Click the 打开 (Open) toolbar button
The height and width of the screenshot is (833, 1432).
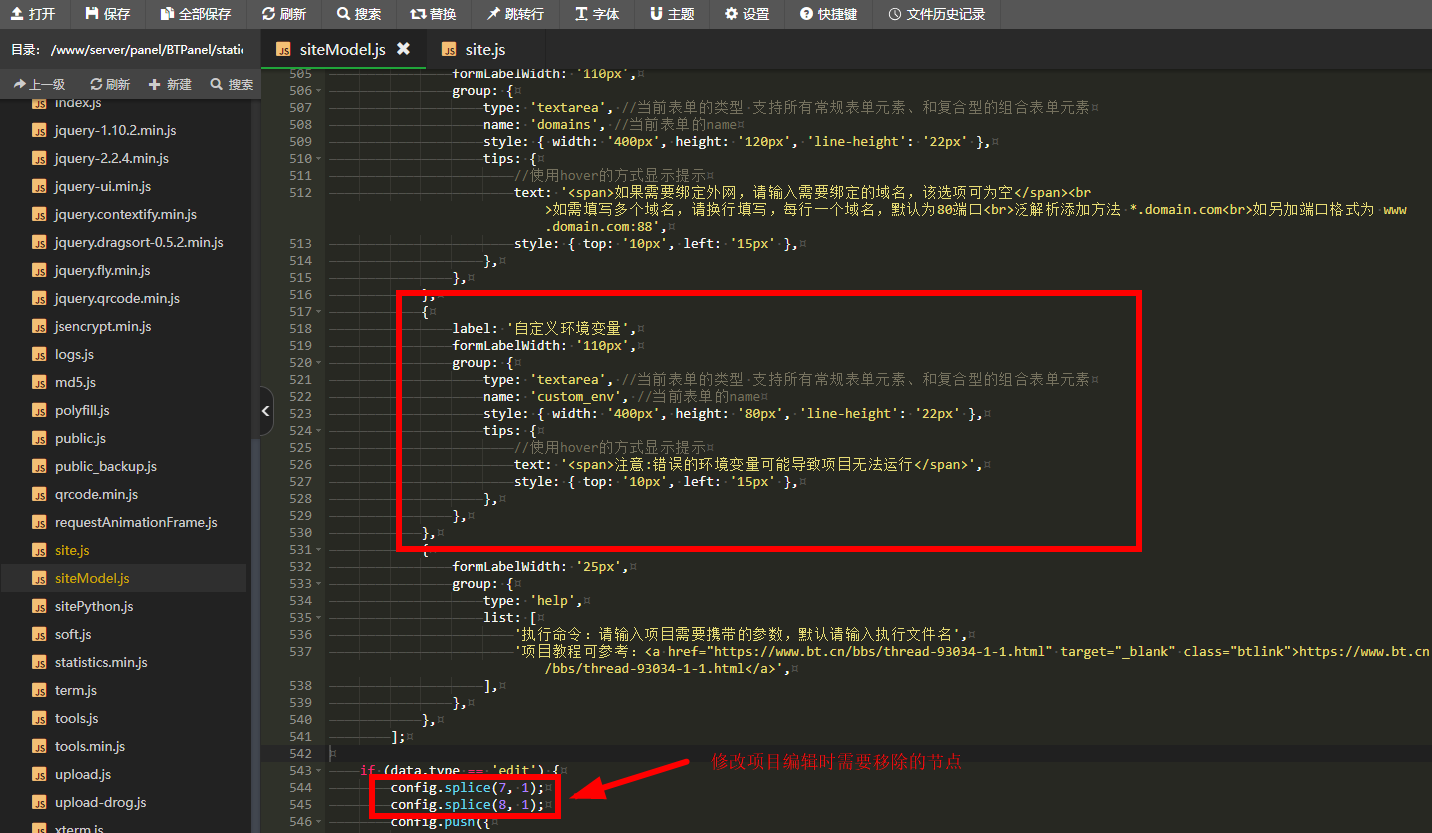pos(34,14)
